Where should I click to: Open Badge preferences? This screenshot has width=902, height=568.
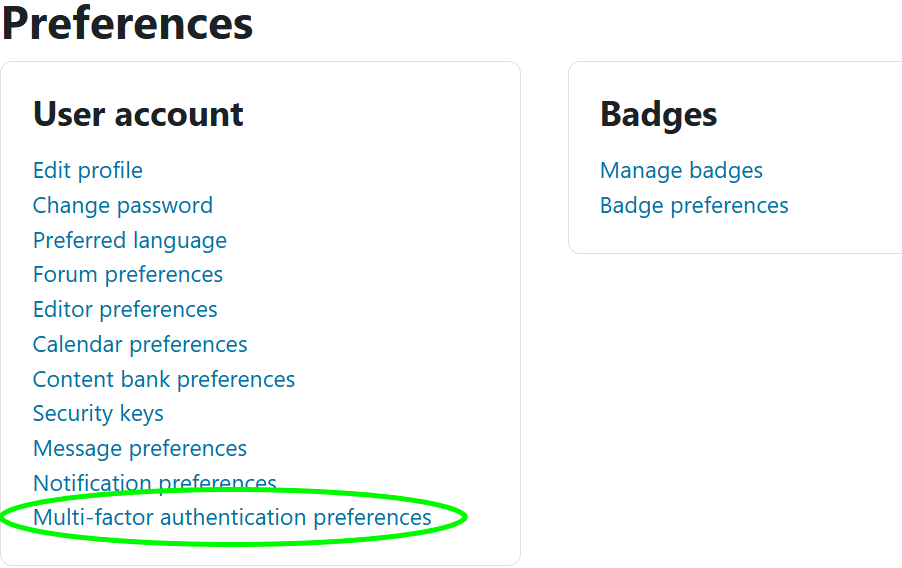[x=694, y=205]
